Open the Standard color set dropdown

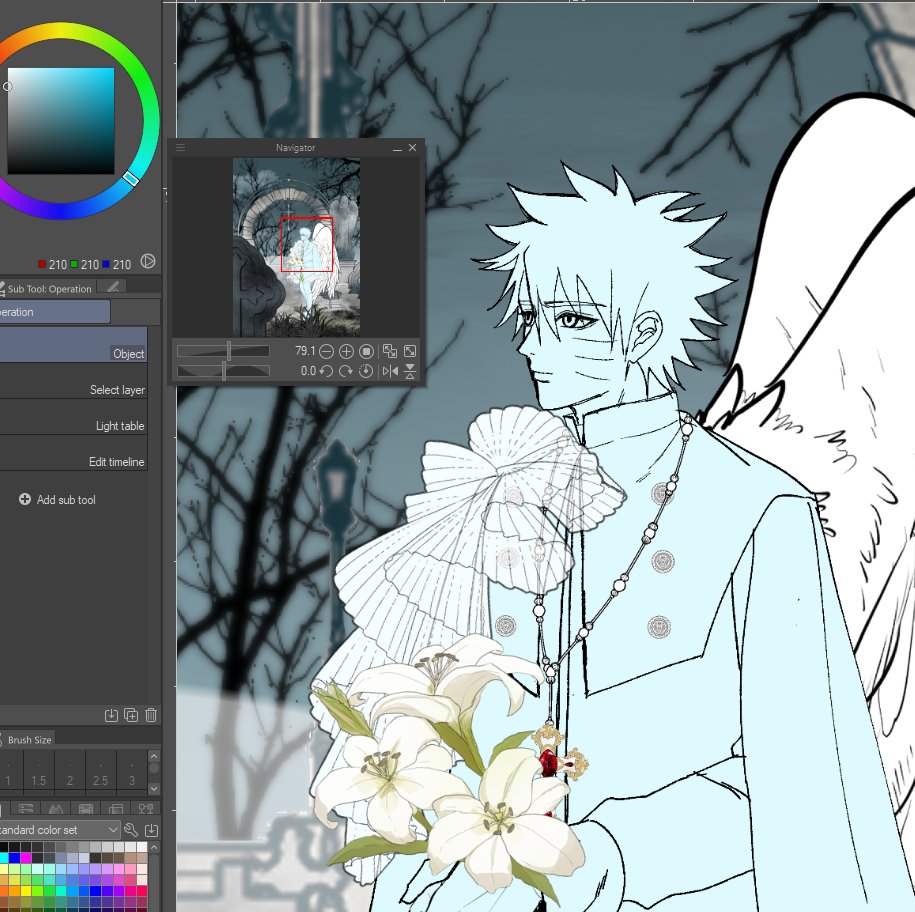coord(59,830)
